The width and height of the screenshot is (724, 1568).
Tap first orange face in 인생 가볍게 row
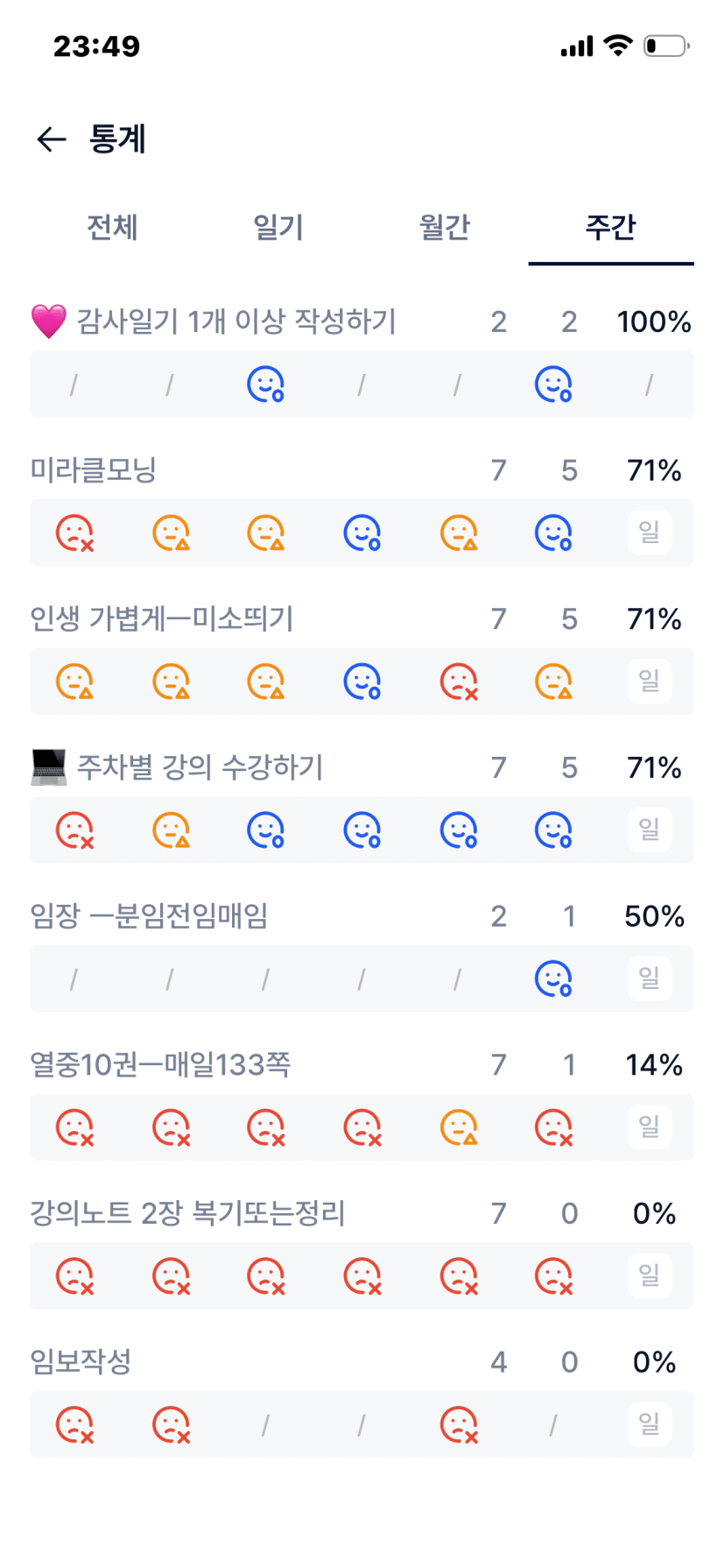coord(74,682)
